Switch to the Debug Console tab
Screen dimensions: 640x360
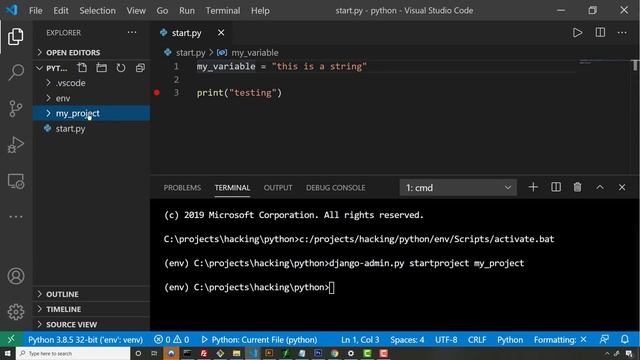(336, 188)
